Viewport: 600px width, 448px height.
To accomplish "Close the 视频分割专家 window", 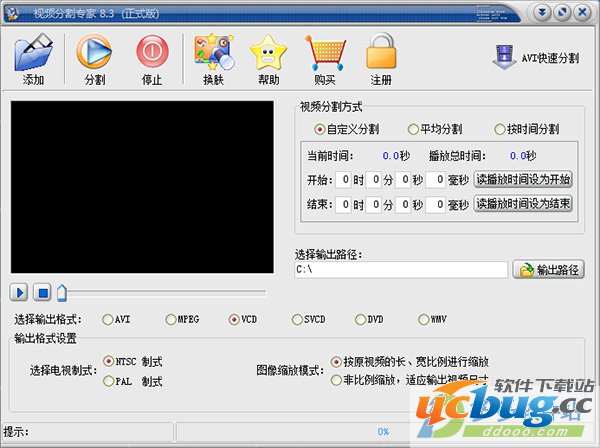I will pos(582,13).
